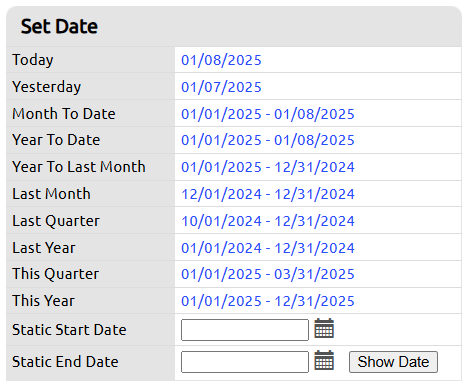The image size is (465, 385).
Task: Select the Month To Date range link
Action: point(268,114)
